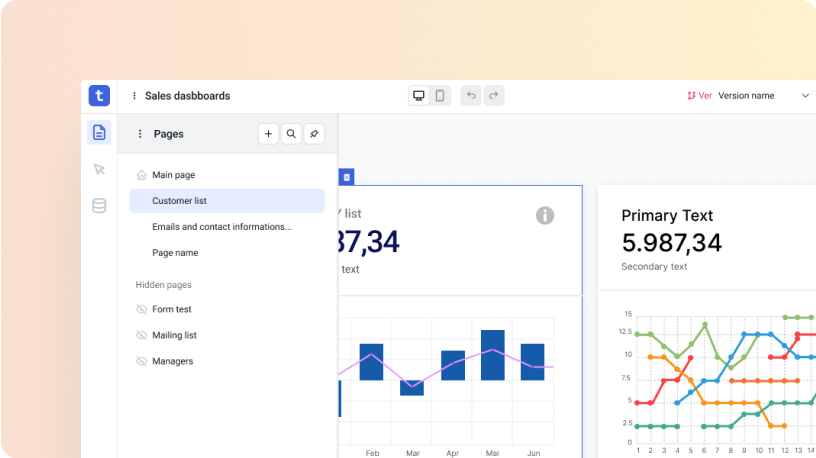Click the info icon on the card
Screen dimensions: 816x458
click(545, 215)
